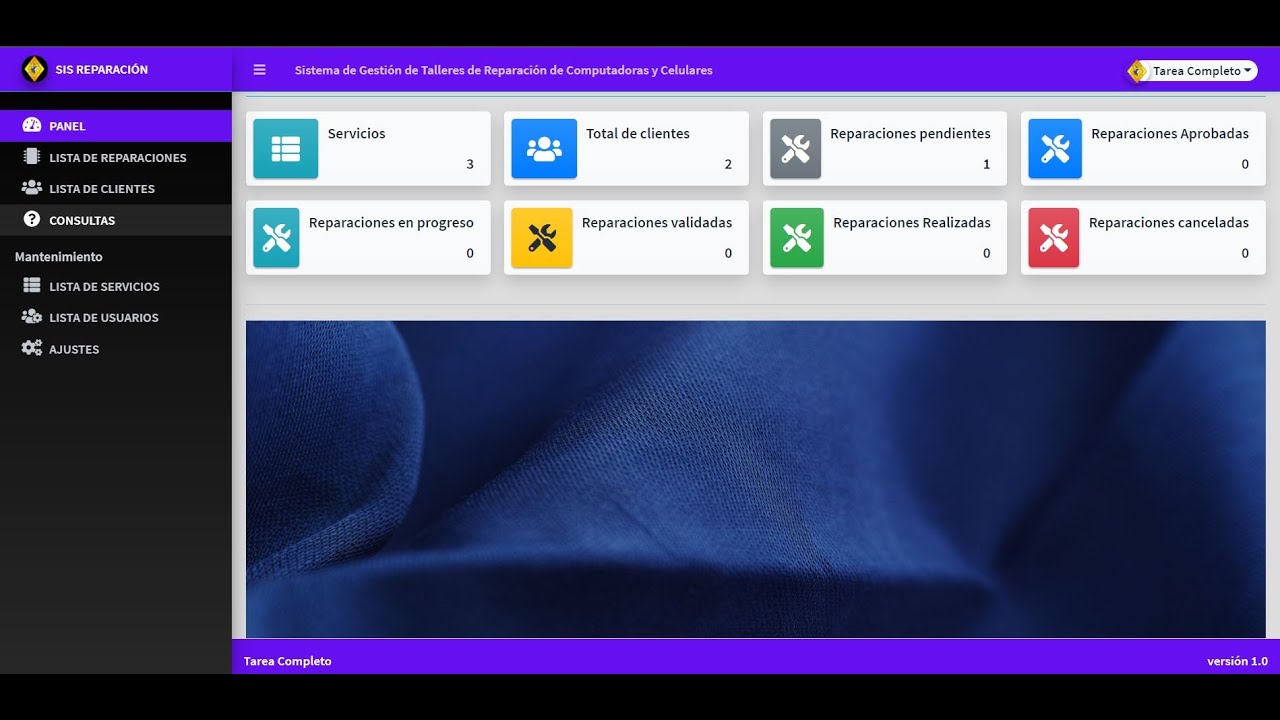Open LISTA DE CLIENTES menu item
This screenshot has width=1280, height=720.
[116, 188]
